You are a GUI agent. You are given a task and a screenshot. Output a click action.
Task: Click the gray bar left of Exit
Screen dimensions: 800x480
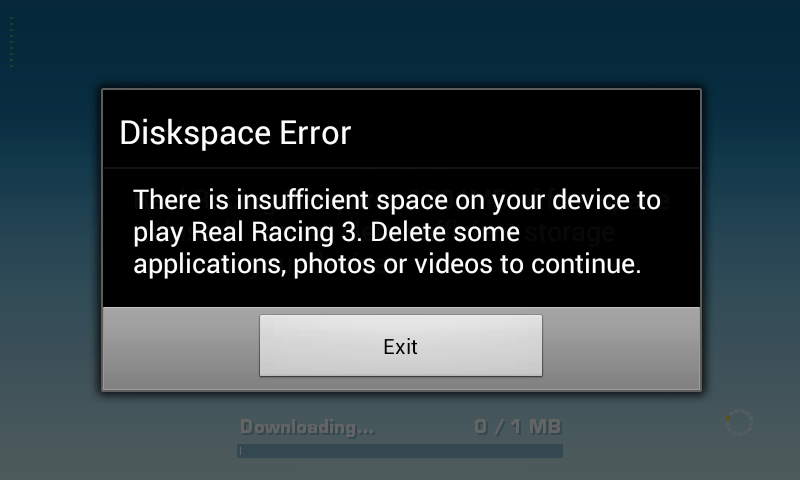(181, 348)
